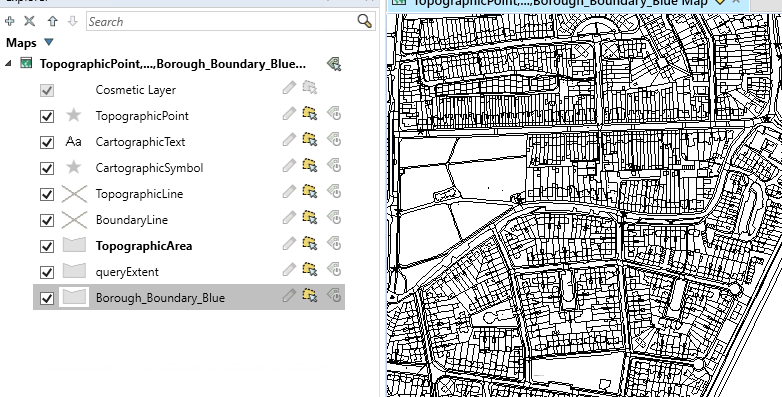
Task: Toggle auto label icon for CartographicSymbol
Action: (x=334, y=166)
